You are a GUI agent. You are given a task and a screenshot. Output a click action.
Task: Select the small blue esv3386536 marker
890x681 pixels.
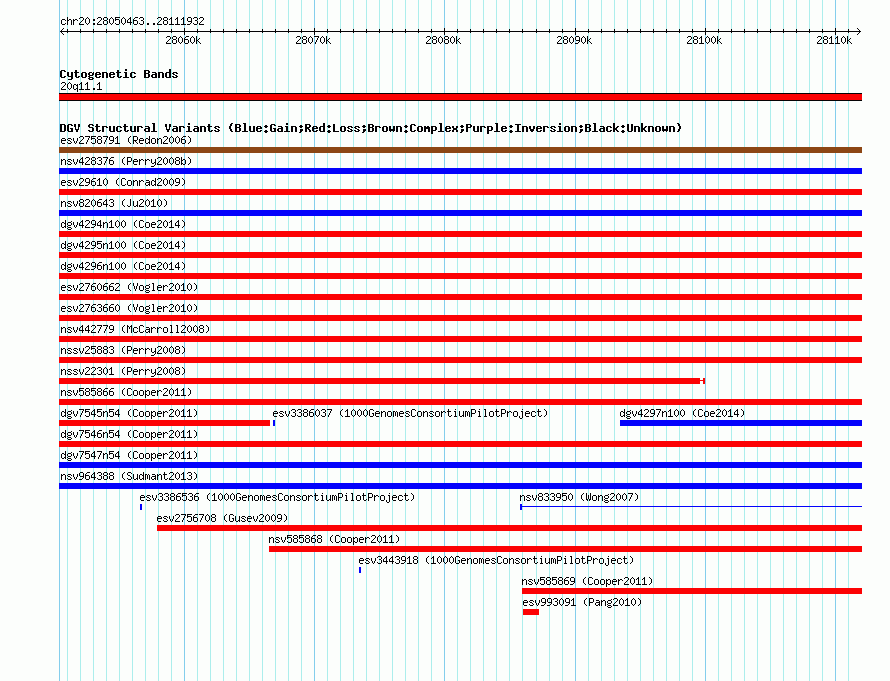(141, 507)
